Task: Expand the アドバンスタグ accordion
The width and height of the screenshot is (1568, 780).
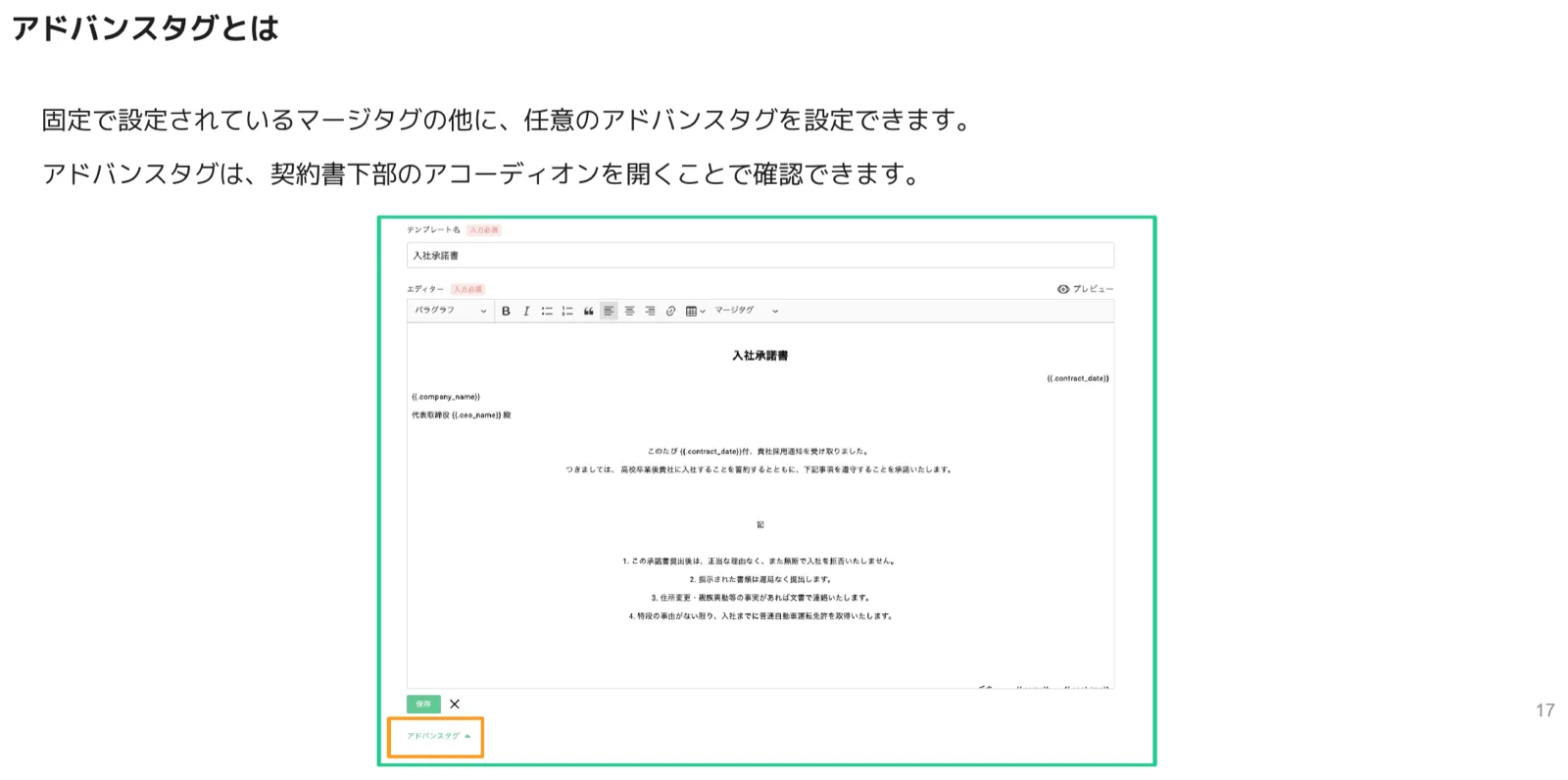Action: pos(438,736)
